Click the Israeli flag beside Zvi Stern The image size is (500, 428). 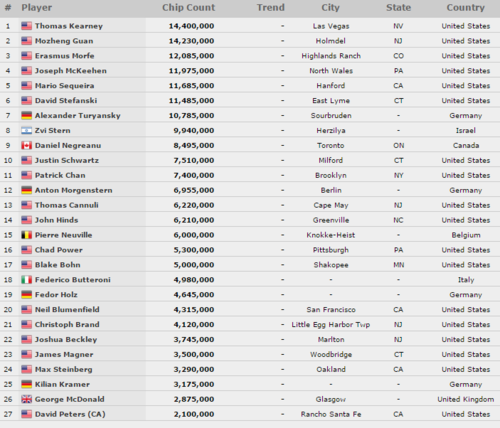click(26, 131)
